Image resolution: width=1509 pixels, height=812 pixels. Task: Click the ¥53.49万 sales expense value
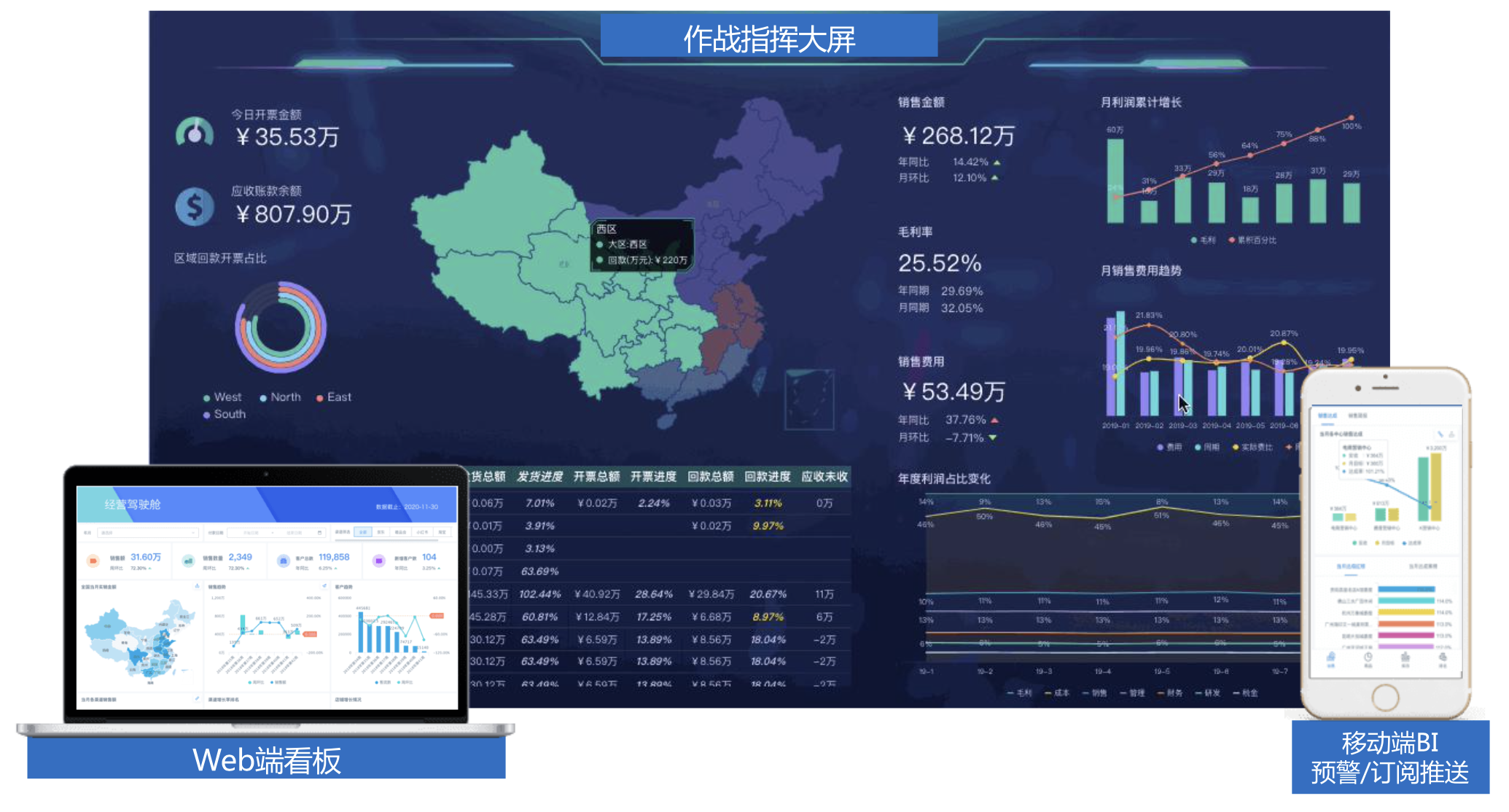tap(954, 392)
